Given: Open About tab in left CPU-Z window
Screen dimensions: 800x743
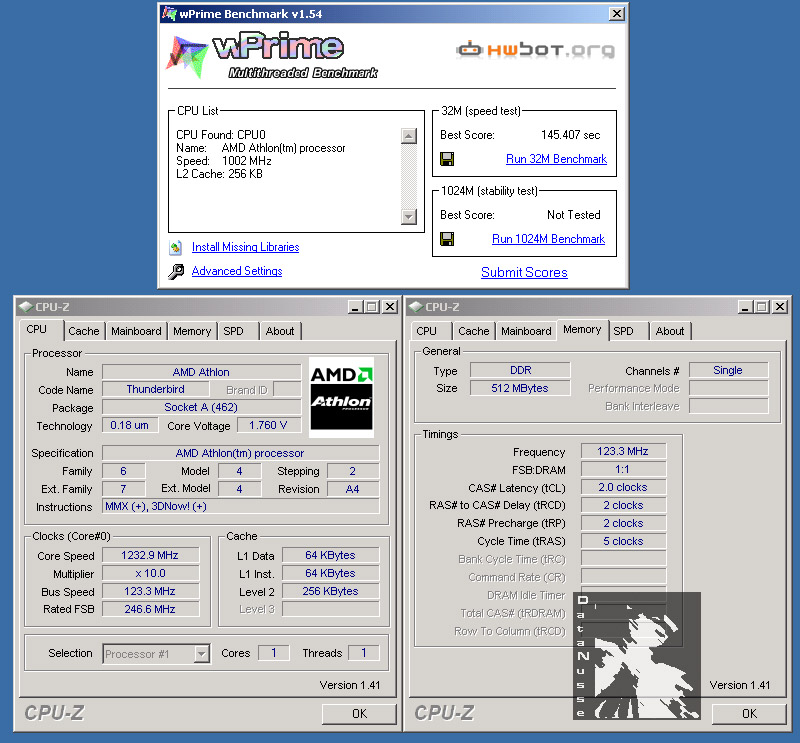Looking at the screenshot, I should pos(280,331).
